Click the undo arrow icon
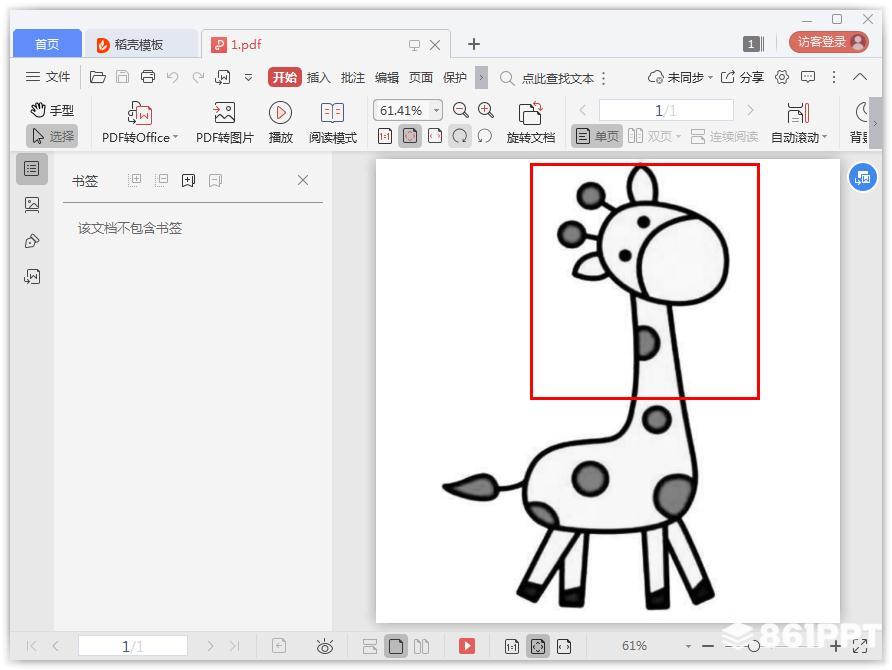This screenshot has width=892, height=670. tap(173, 77)
